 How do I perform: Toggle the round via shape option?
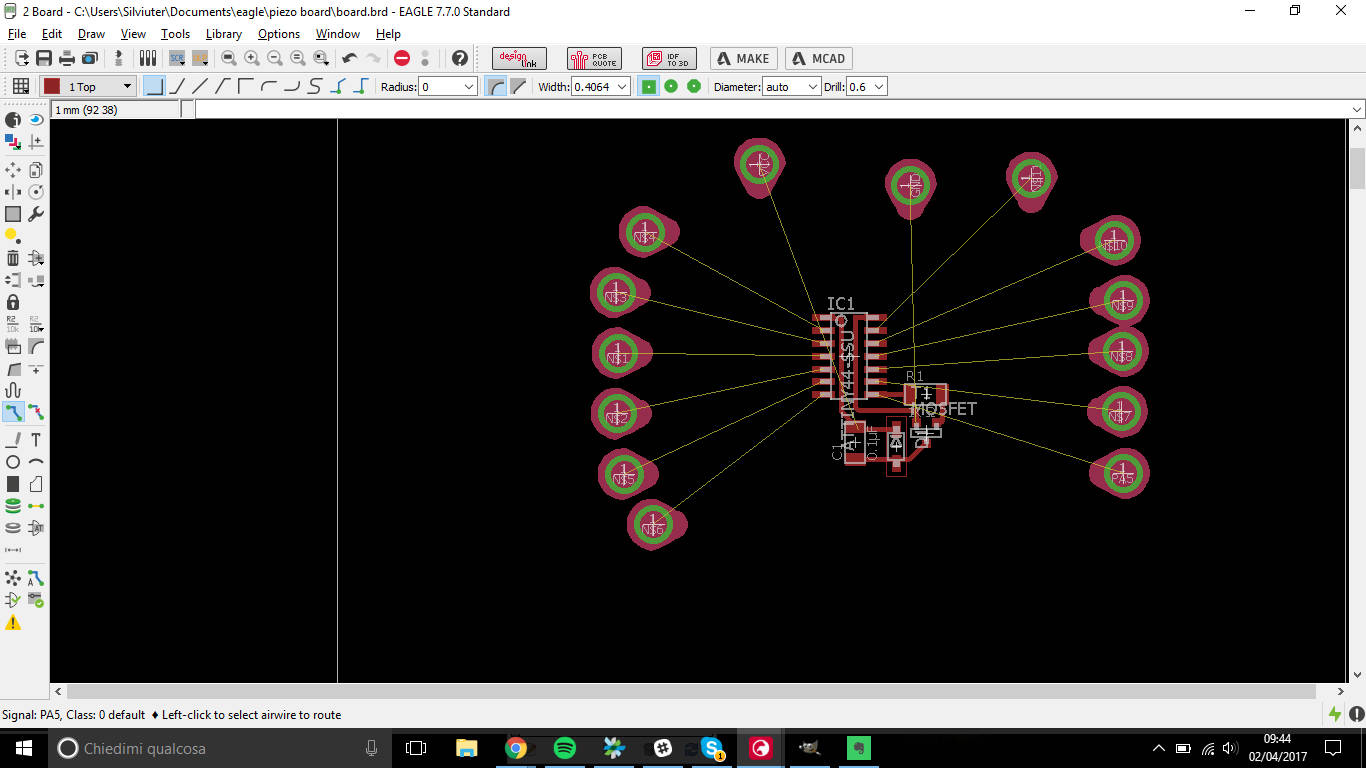[671, 87]
